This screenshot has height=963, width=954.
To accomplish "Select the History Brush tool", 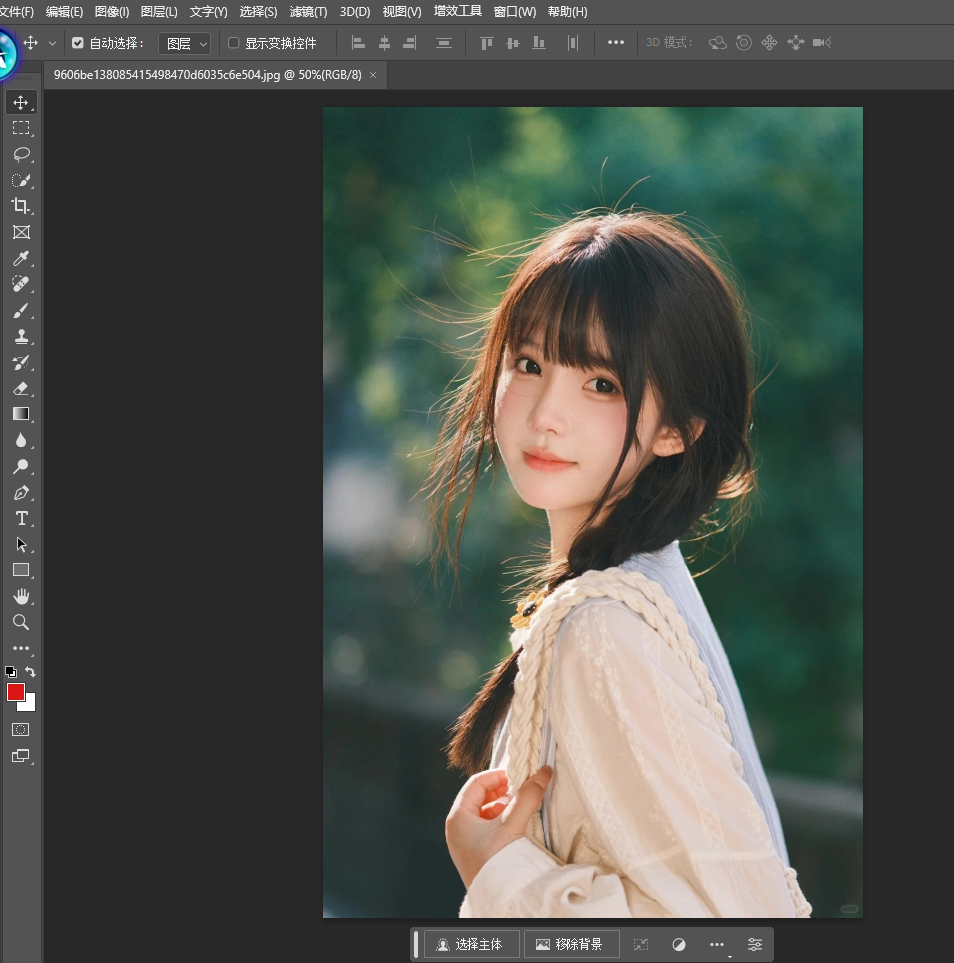I will click(21, 362).
